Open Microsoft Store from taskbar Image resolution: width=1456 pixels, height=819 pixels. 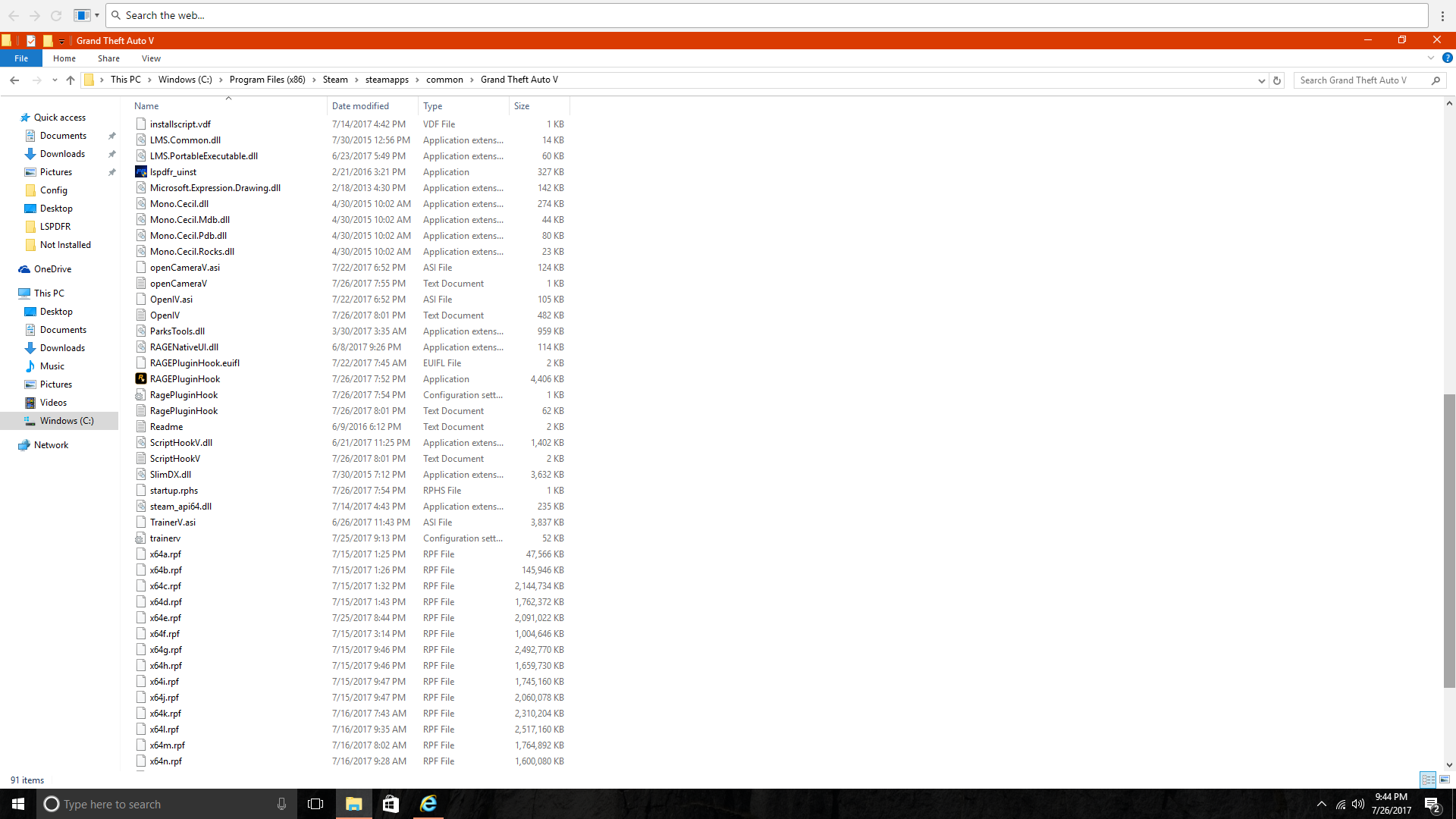pyautogui.click(x=391, y=804)
